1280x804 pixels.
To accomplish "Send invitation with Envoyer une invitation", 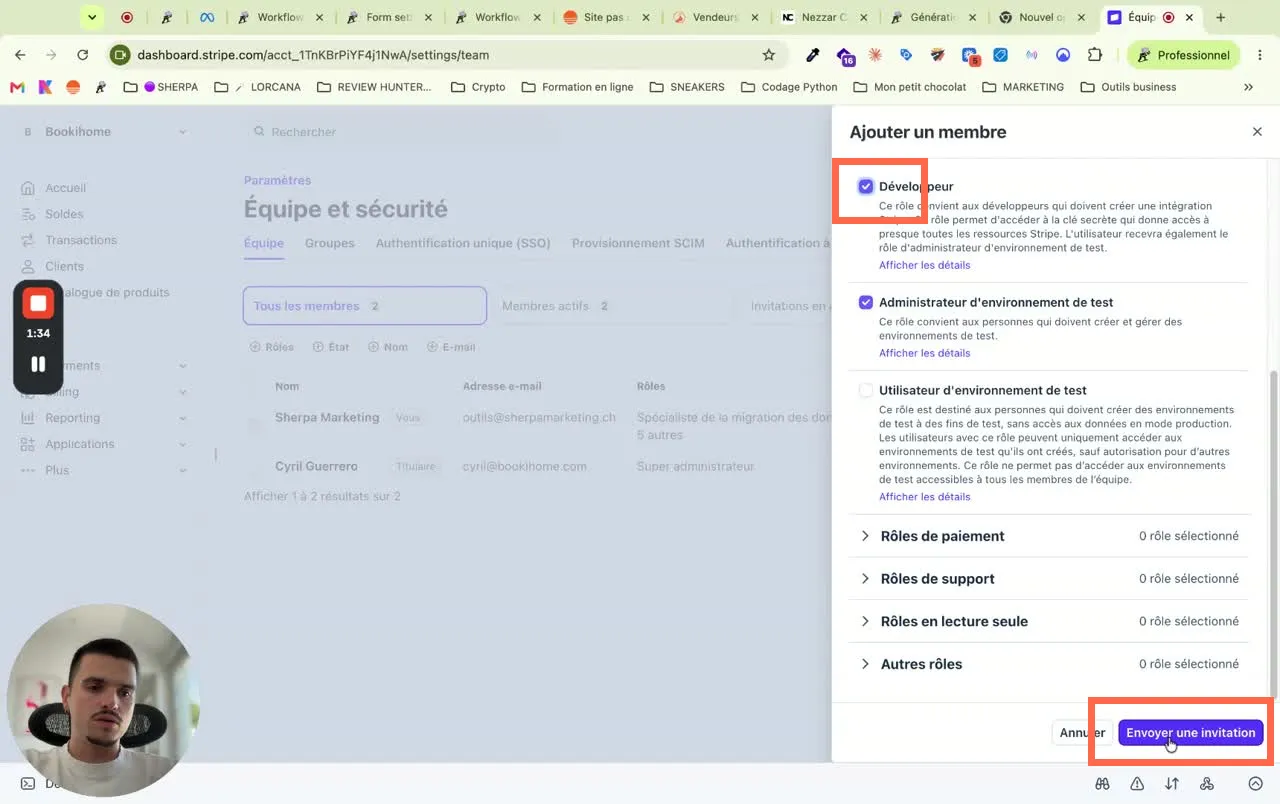I will (x=1190, y=733).
